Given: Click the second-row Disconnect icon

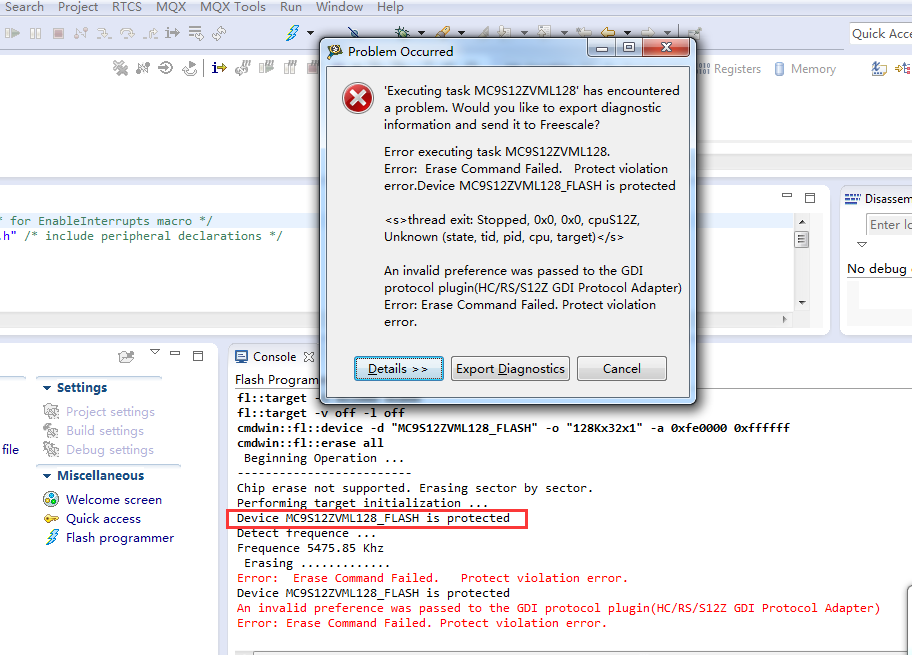Looking at the screenshot, I should pyautogui.click(x=143, y=68).
